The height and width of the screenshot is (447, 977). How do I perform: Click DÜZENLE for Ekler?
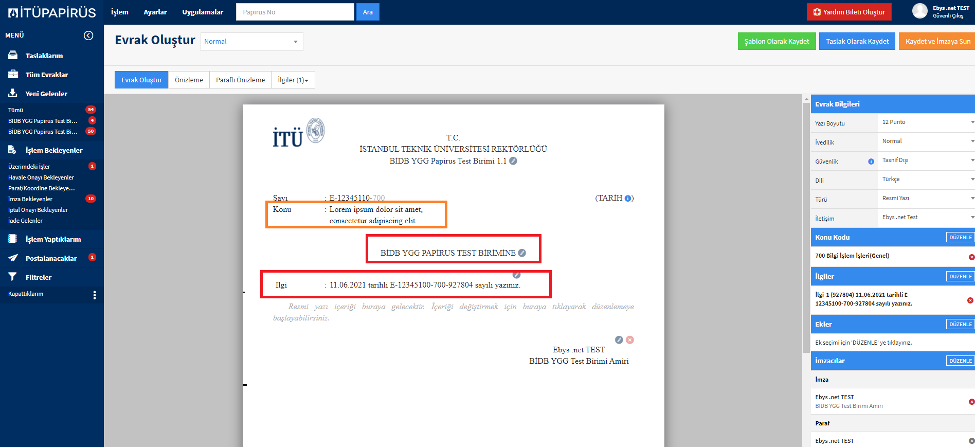960,324
